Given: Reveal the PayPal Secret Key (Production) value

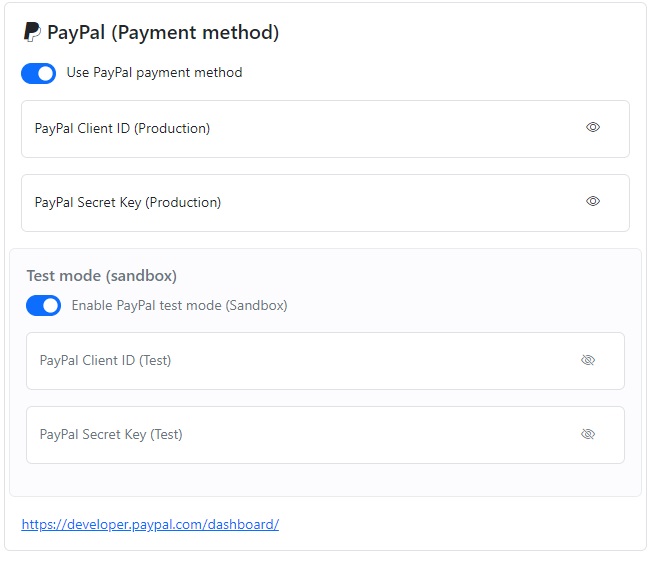Looking at the screenshot, I should point(593,202).
